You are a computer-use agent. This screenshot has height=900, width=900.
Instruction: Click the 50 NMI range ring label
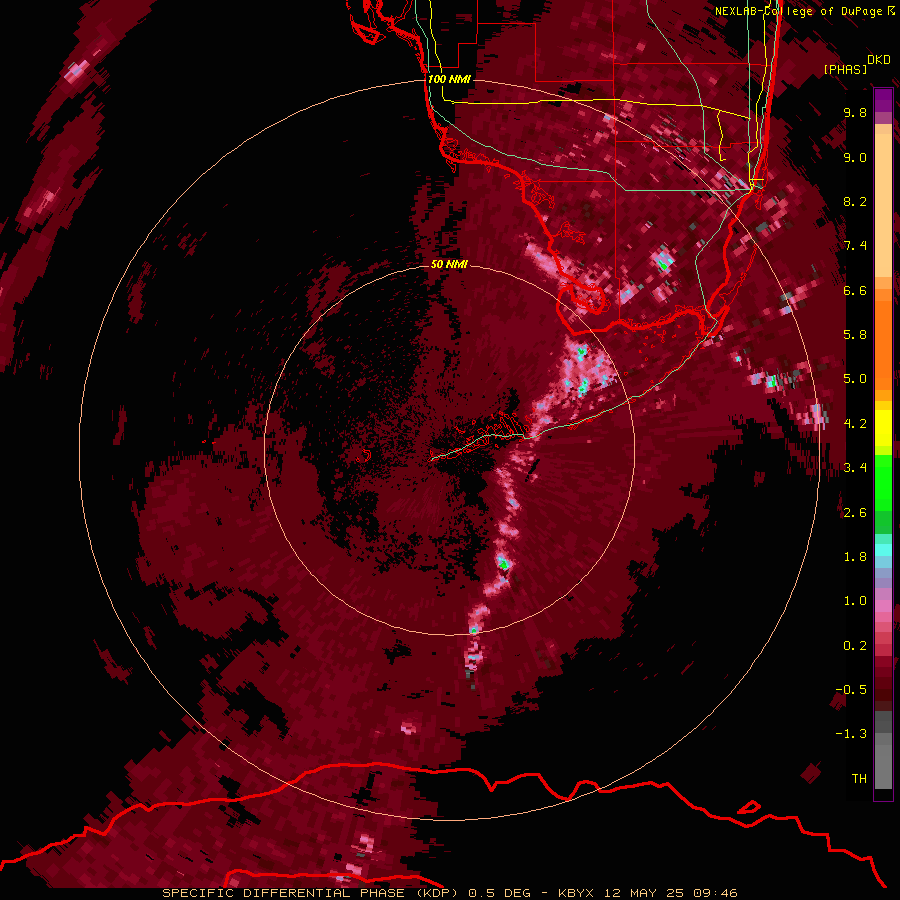[x=449, y=264]
